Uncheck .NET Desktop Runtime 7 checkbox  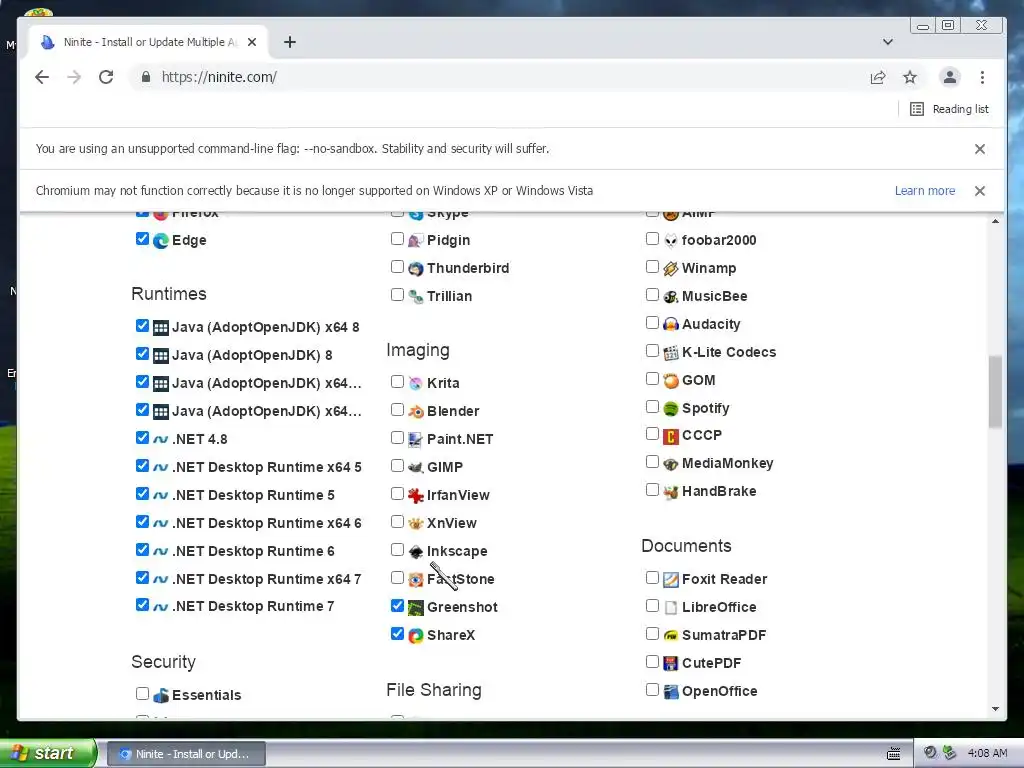pyautogui.click(x=142, y=605)
